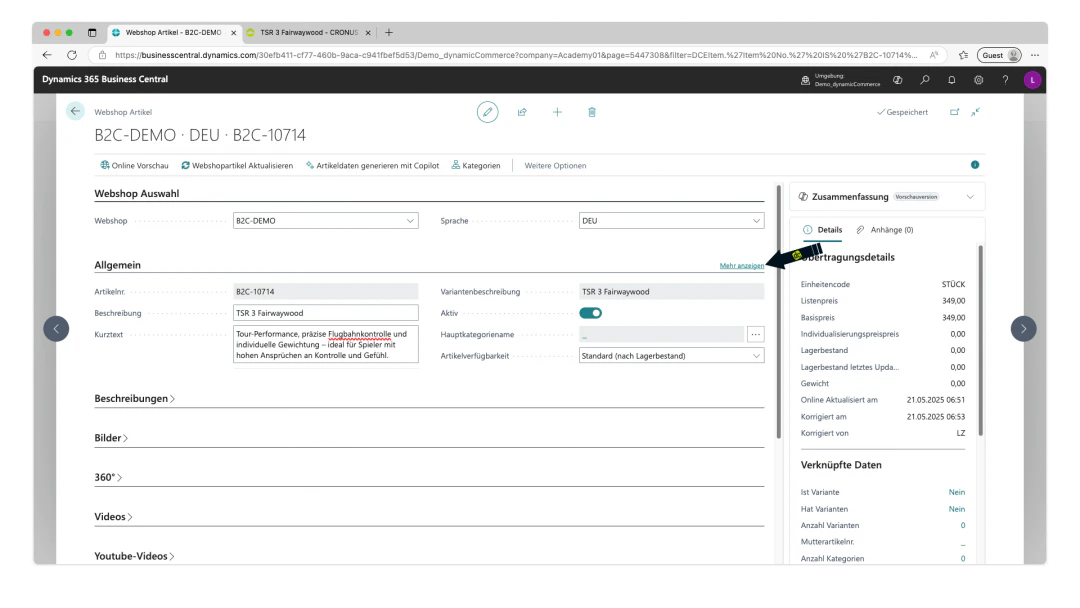The height and width of the screenshot is (608, 1080).
Task: Click the edit pencil icon
Action: click(487, 112)
